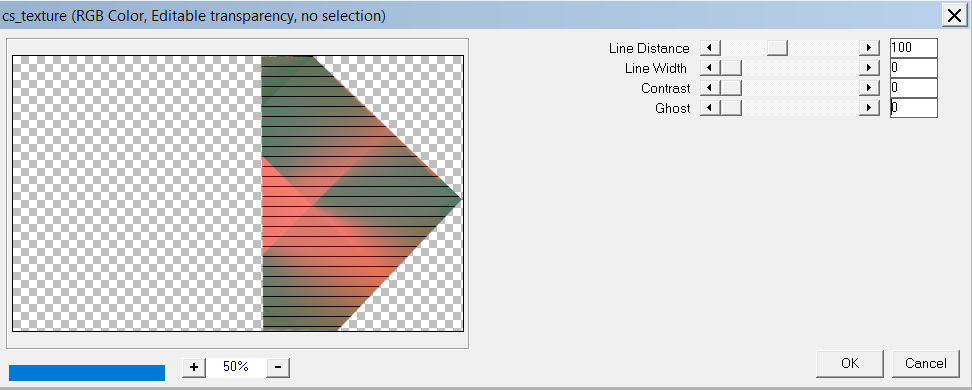Screen dimensions: 972x390
Task: Confirm the texture with OK
Action: click(849, 363)
